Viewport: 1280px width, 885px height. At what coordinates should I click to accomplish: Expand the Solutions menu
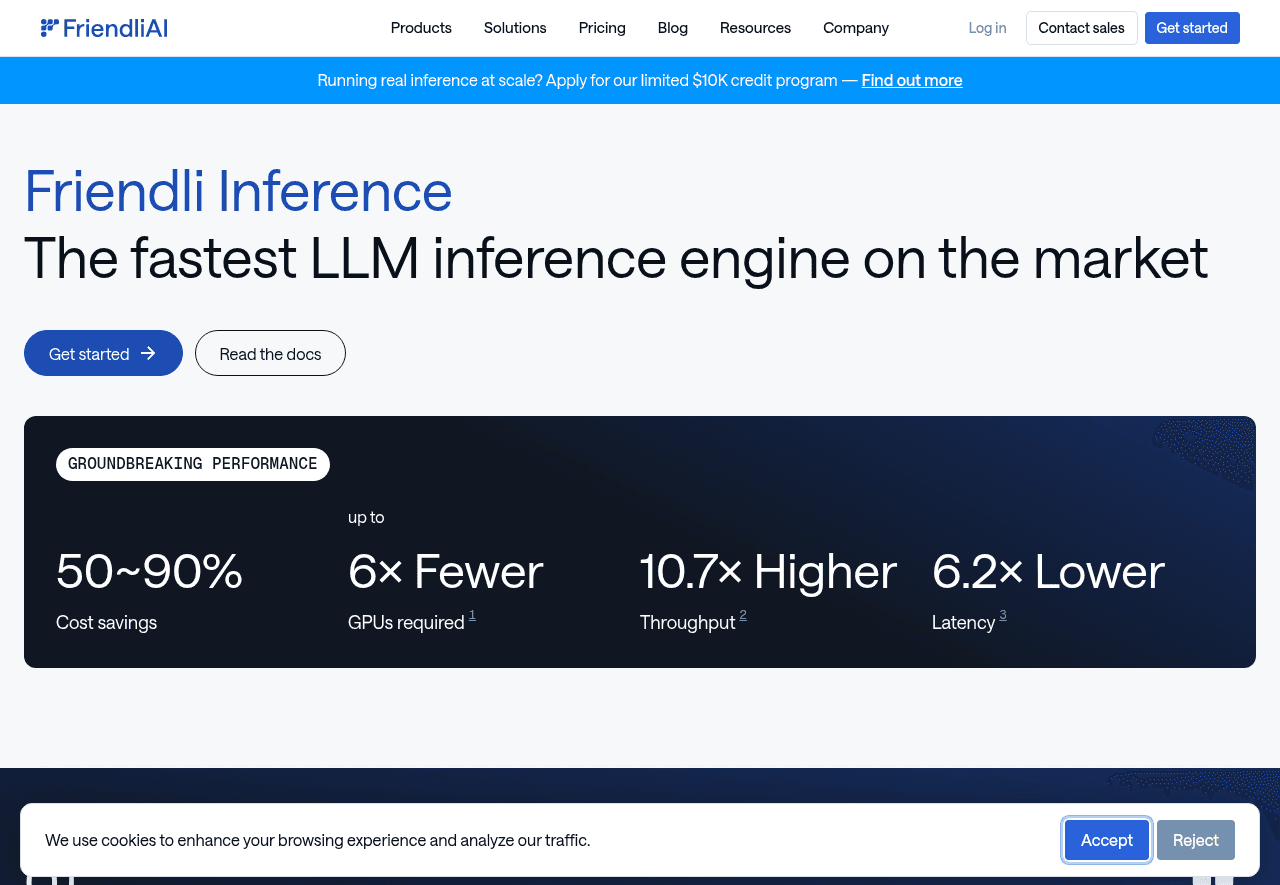pos(515,28)
